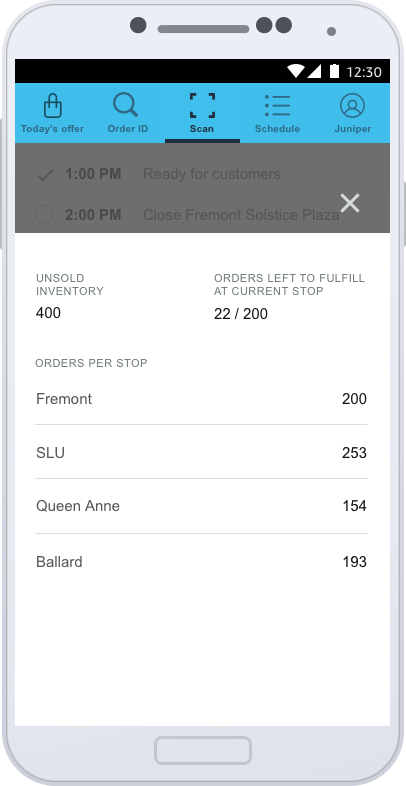Open Juniper profile avatar icon
The width and height of the screenshot is (406, 786).
coord(352,105)
